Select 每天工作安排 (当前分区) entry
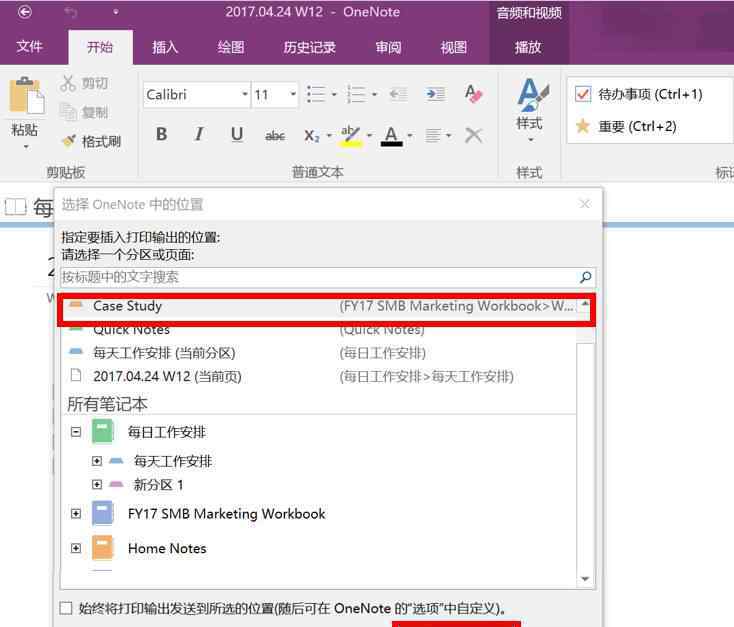 320,353
